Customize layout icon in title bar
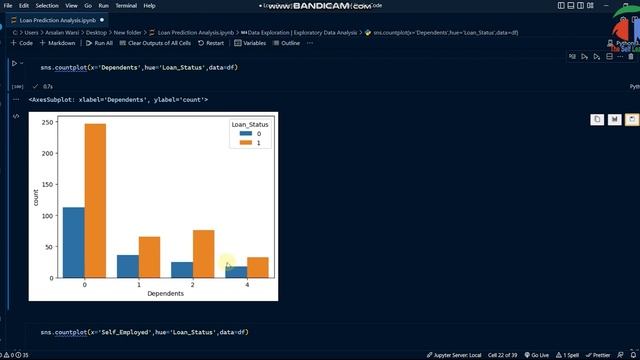Image resolution: width=640 pixels, height=360 pixels. pos(590,6)
